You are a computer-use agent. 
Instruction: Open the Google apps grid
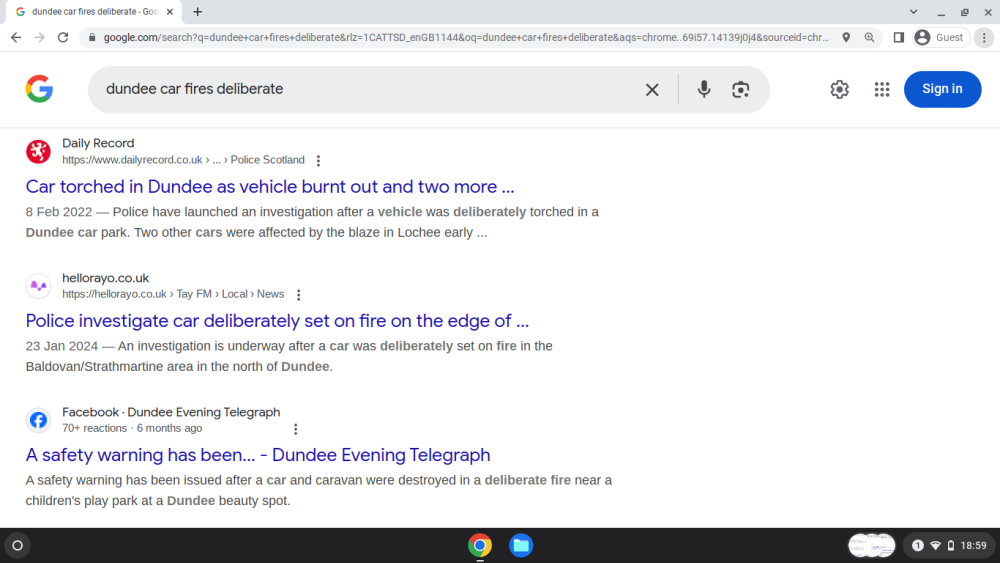coord(882,89)
